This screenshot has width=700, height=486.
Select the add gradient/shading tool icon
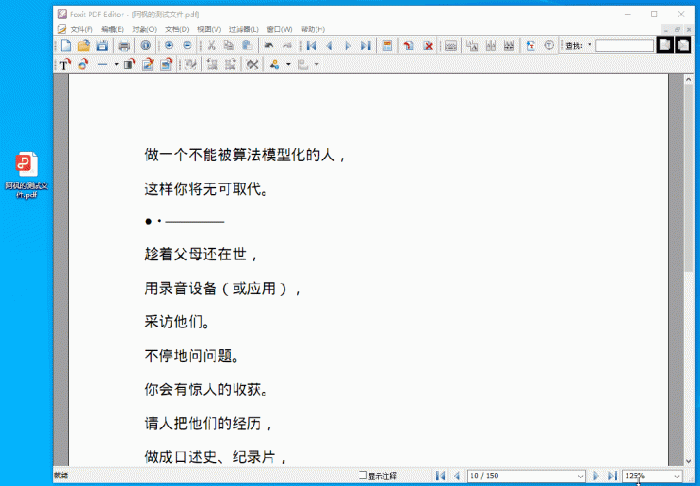[129, 65]
